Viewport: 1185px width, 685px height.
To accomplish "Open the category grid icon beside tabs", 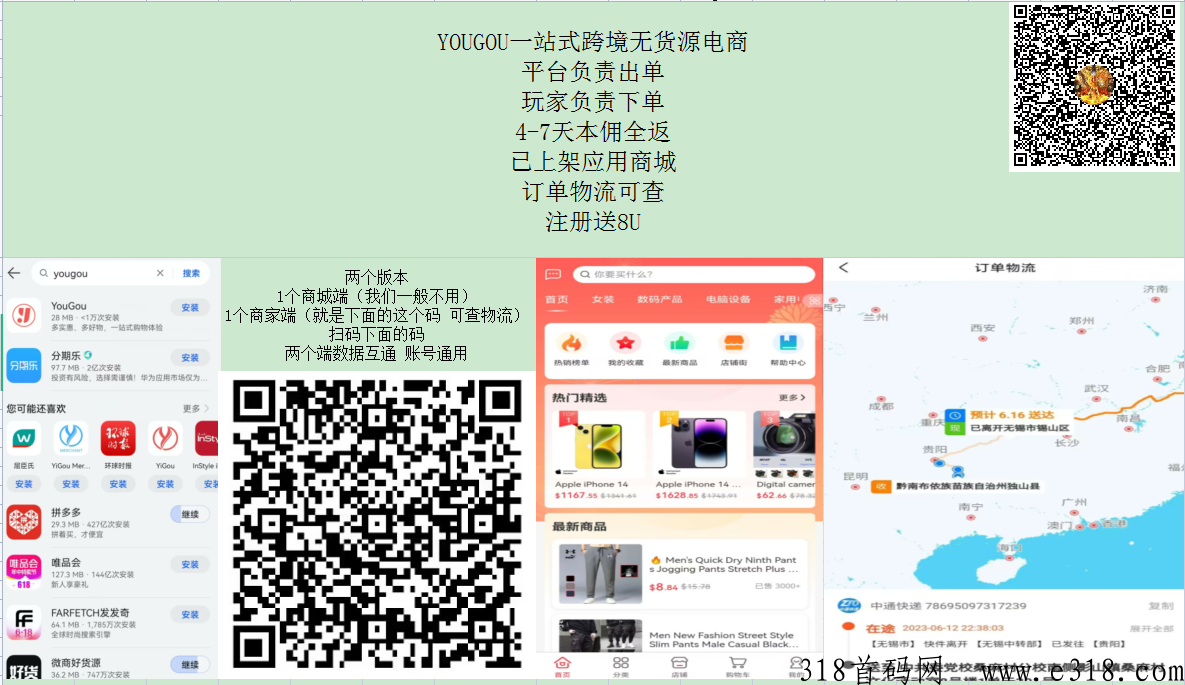I will point(814,300).
